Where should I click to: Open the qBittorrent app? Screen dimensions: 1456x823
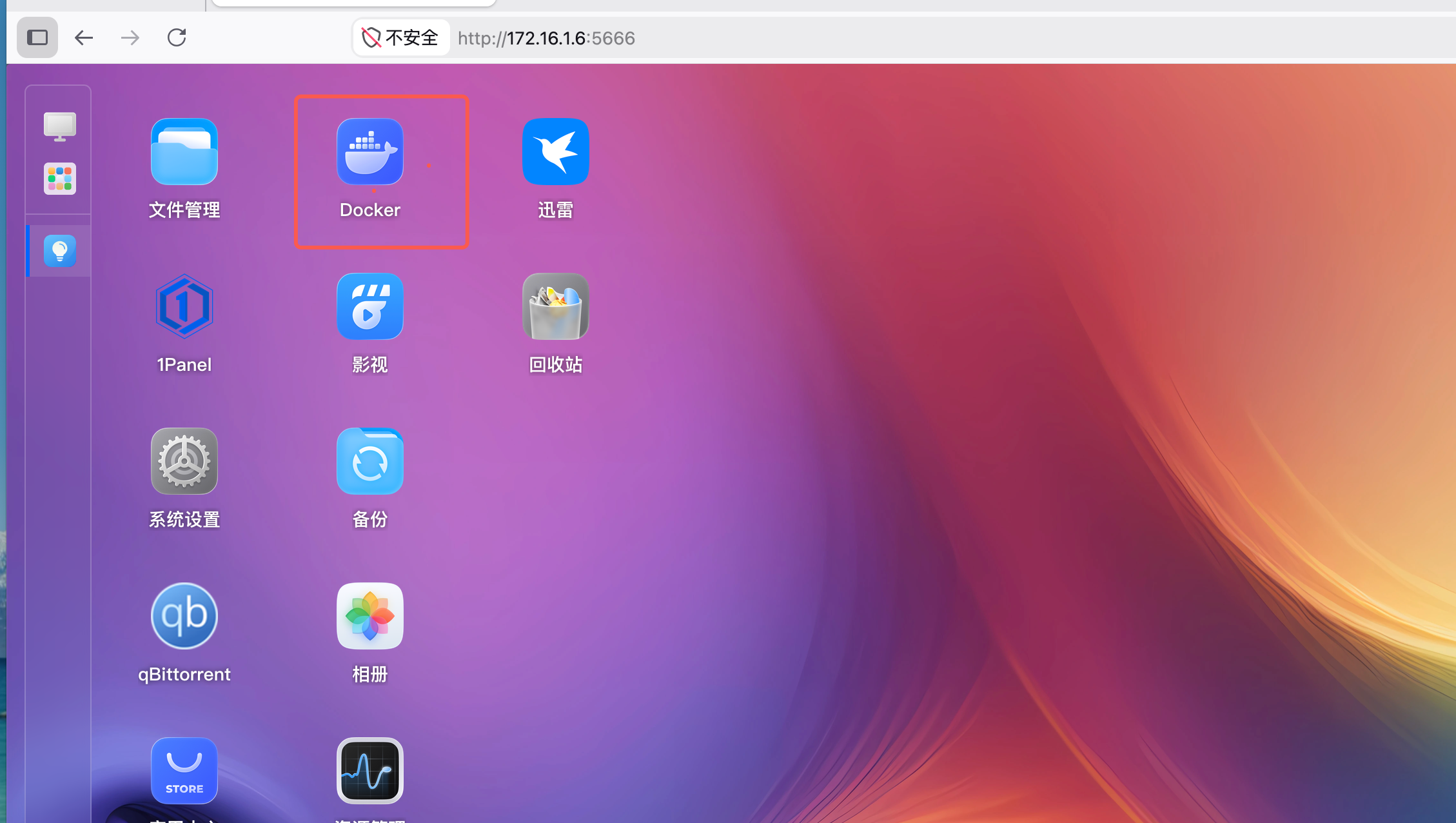click(x=184, y=616)
